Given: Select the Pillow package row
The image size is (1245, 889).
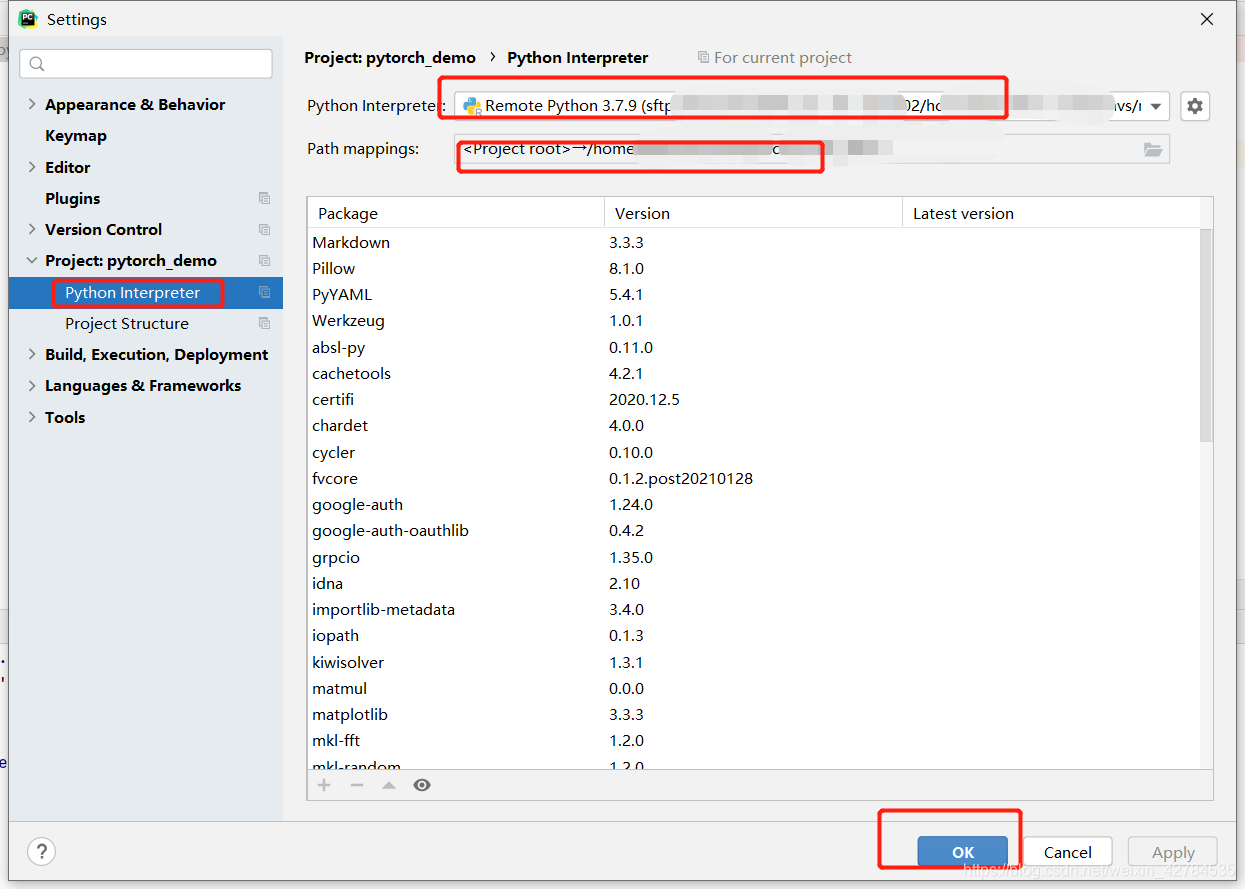Looking at the screenshot, I should 754,268.
